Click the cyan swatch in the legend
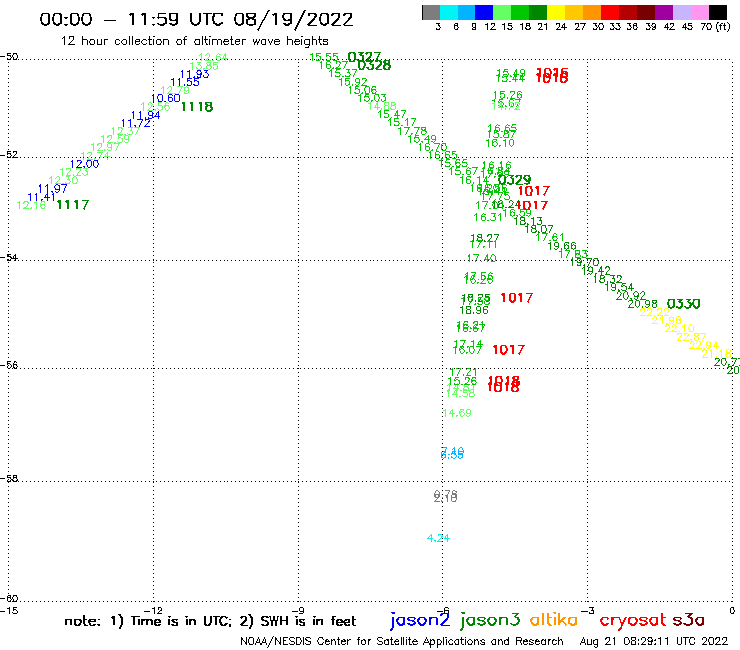Screen dimensions: 740x650 [x=449, y=12]
